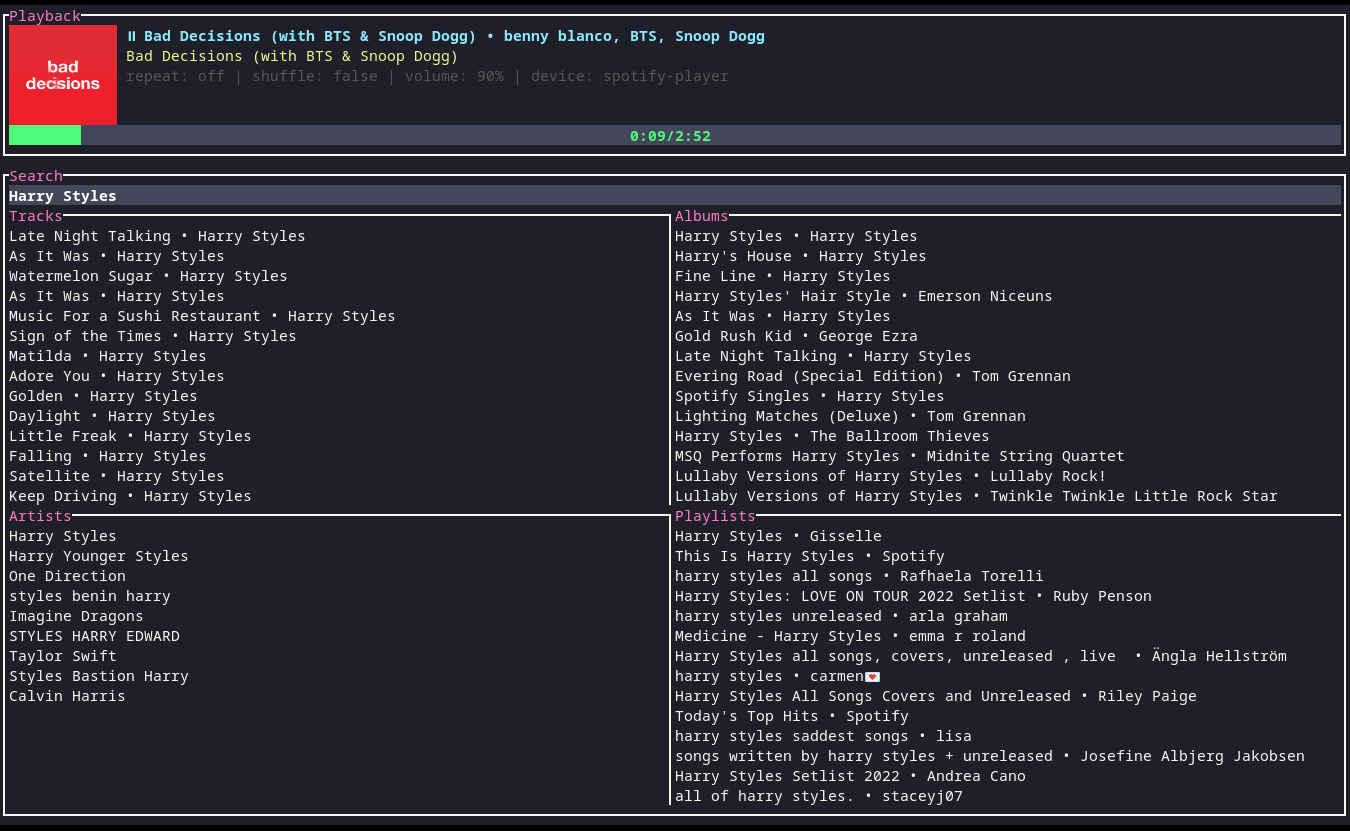1350x831 pixels.
Task: Select track "Watermelon Sugar • Harry Styles"
Action: pyautogui.click(x=148, y=276)
